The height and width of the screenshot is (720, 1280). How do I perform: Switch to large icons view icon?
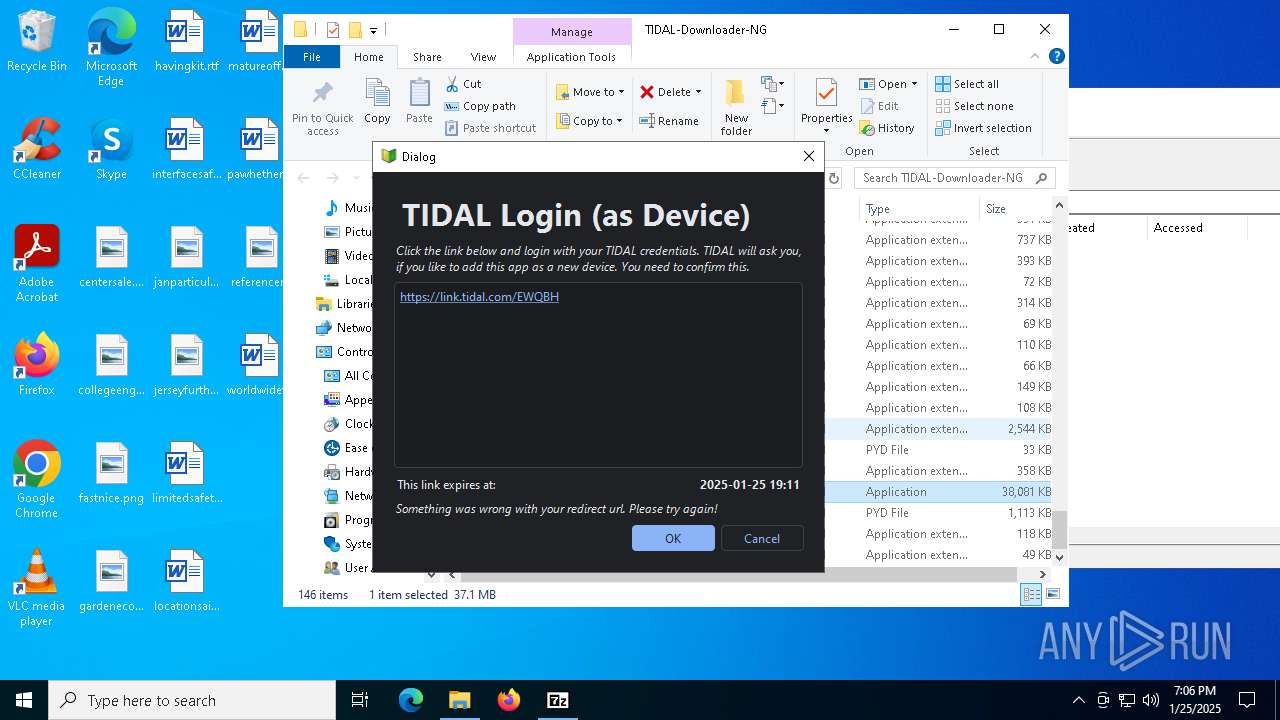[1052, 595]
